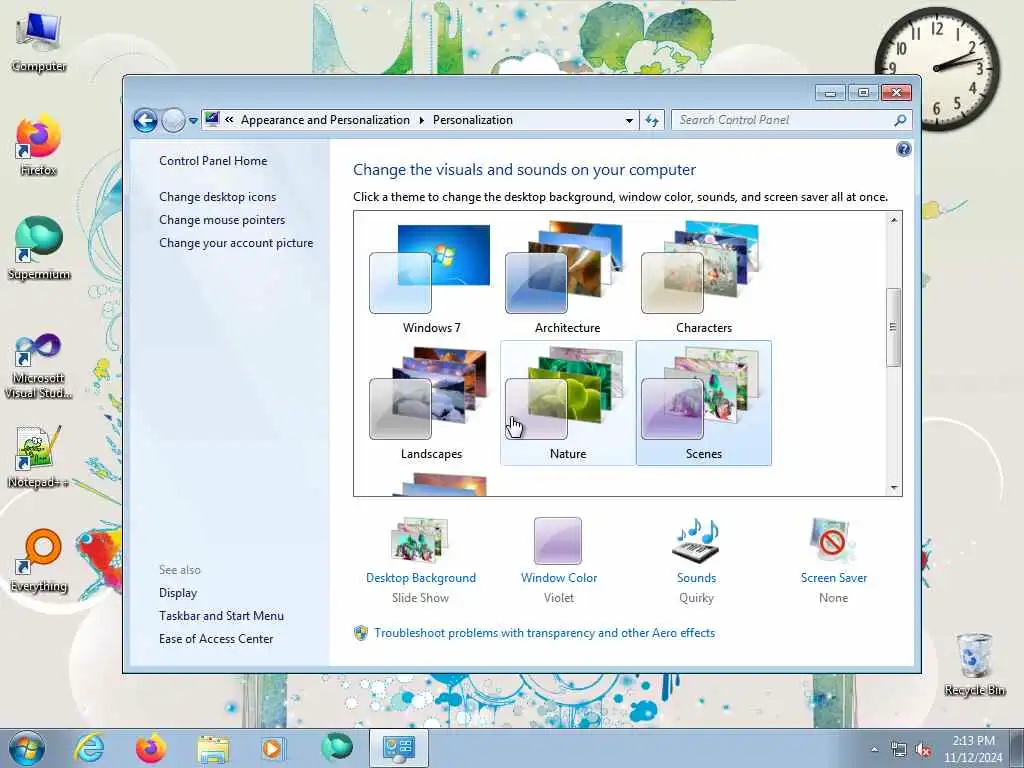Viewport: 1024px width, 768px height.
Task: Click the theme list scroll up arrow
Action: point(893,220)
